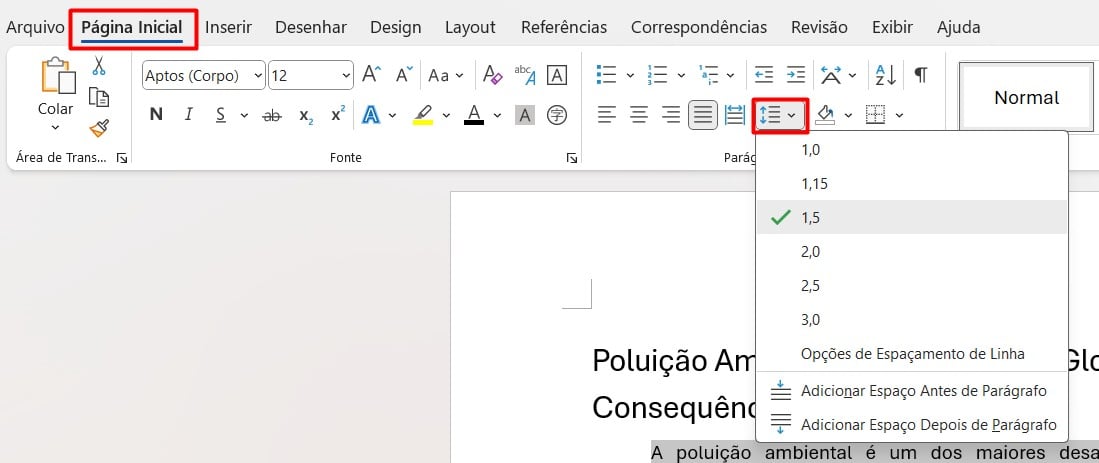Click the borders icon

point(875,115)
